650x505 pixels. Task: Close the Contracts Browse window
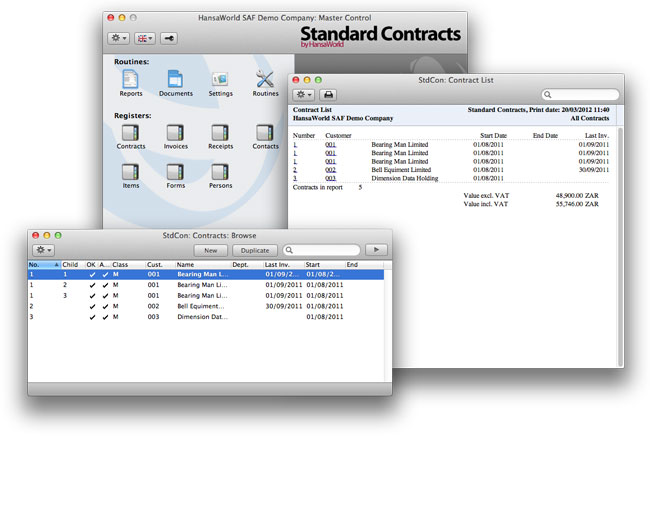click(36, 235)
